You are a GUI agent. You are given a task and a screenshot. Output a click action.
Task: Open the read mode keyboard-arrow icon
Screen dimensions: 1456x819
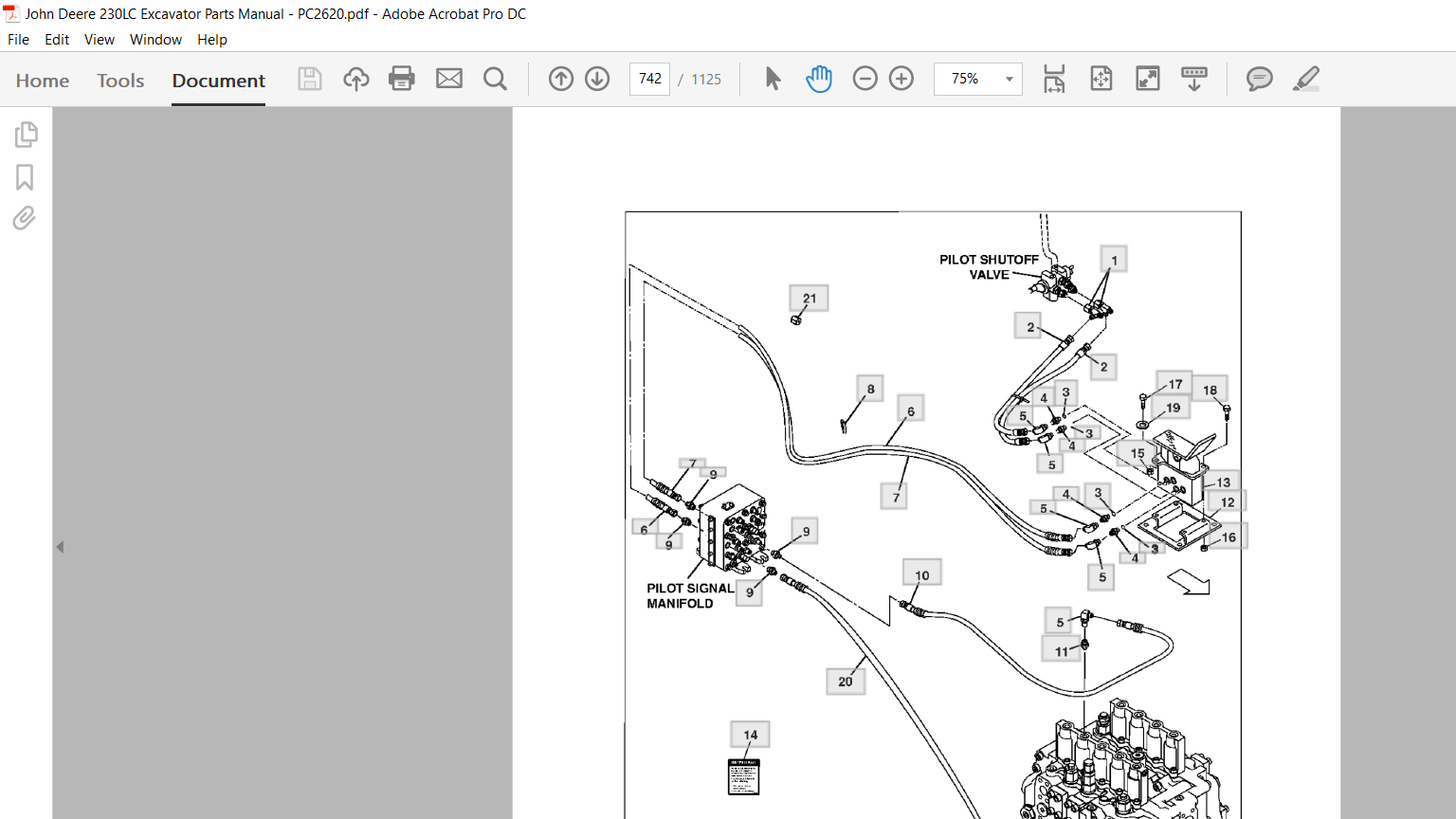tap(1194, 79)
